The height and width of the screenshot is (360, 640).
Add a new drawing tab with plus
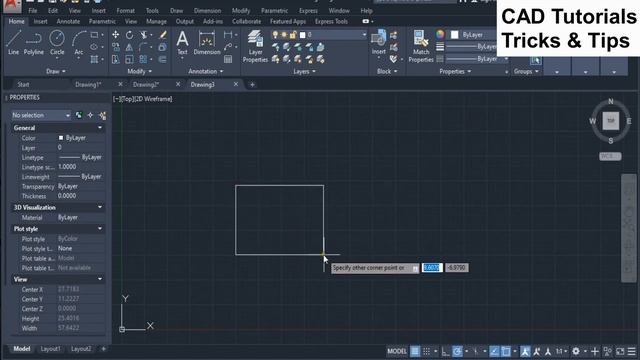[x=252, y=84]
